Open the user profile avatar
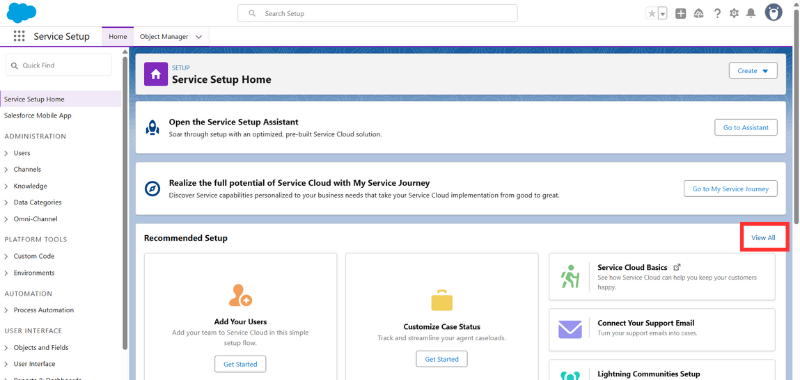This screenshot has height=380, width=800. tap(773, 13)
